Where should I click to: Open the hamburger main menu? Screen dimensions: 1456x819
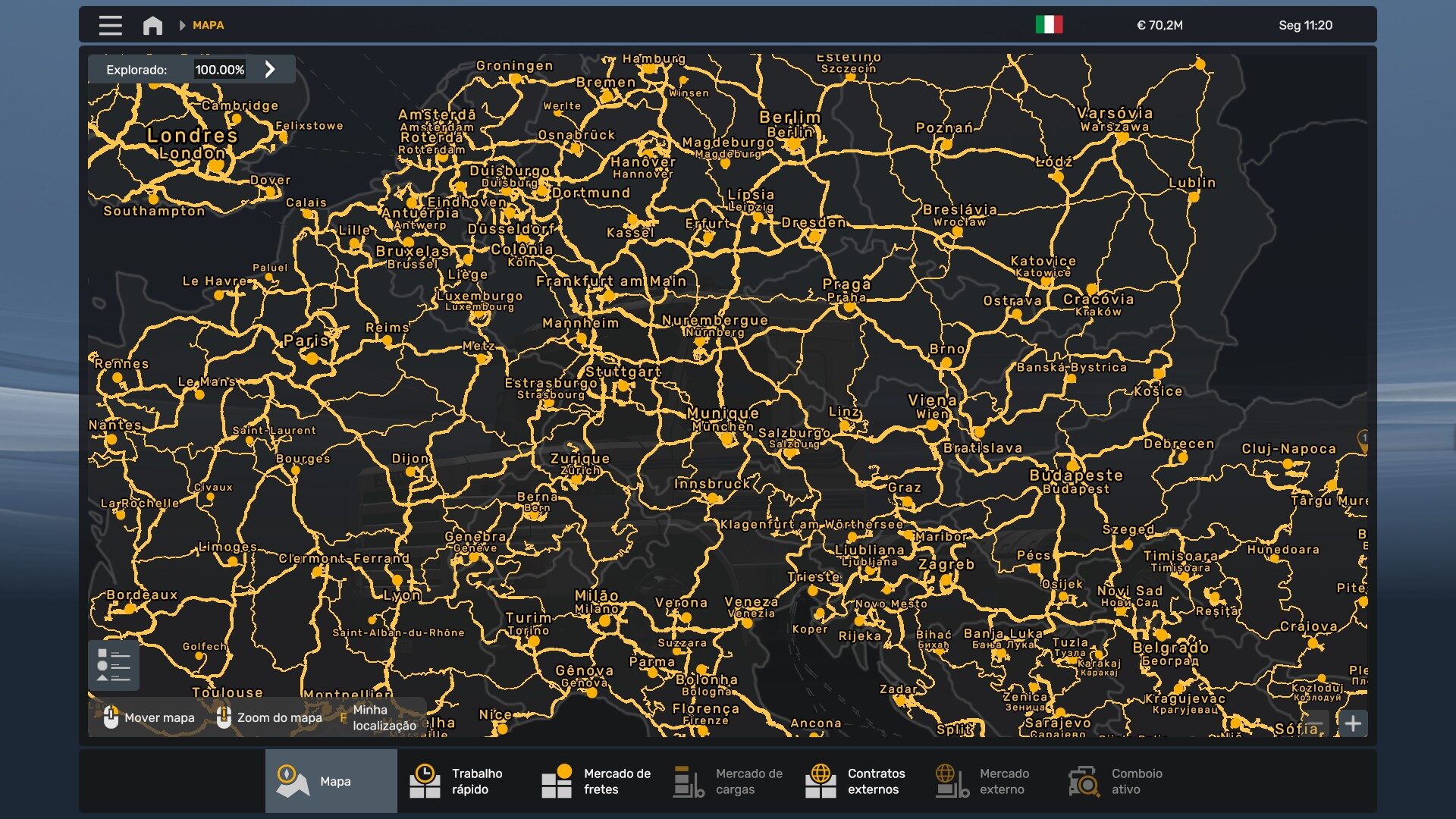click(x=110, y=25)
